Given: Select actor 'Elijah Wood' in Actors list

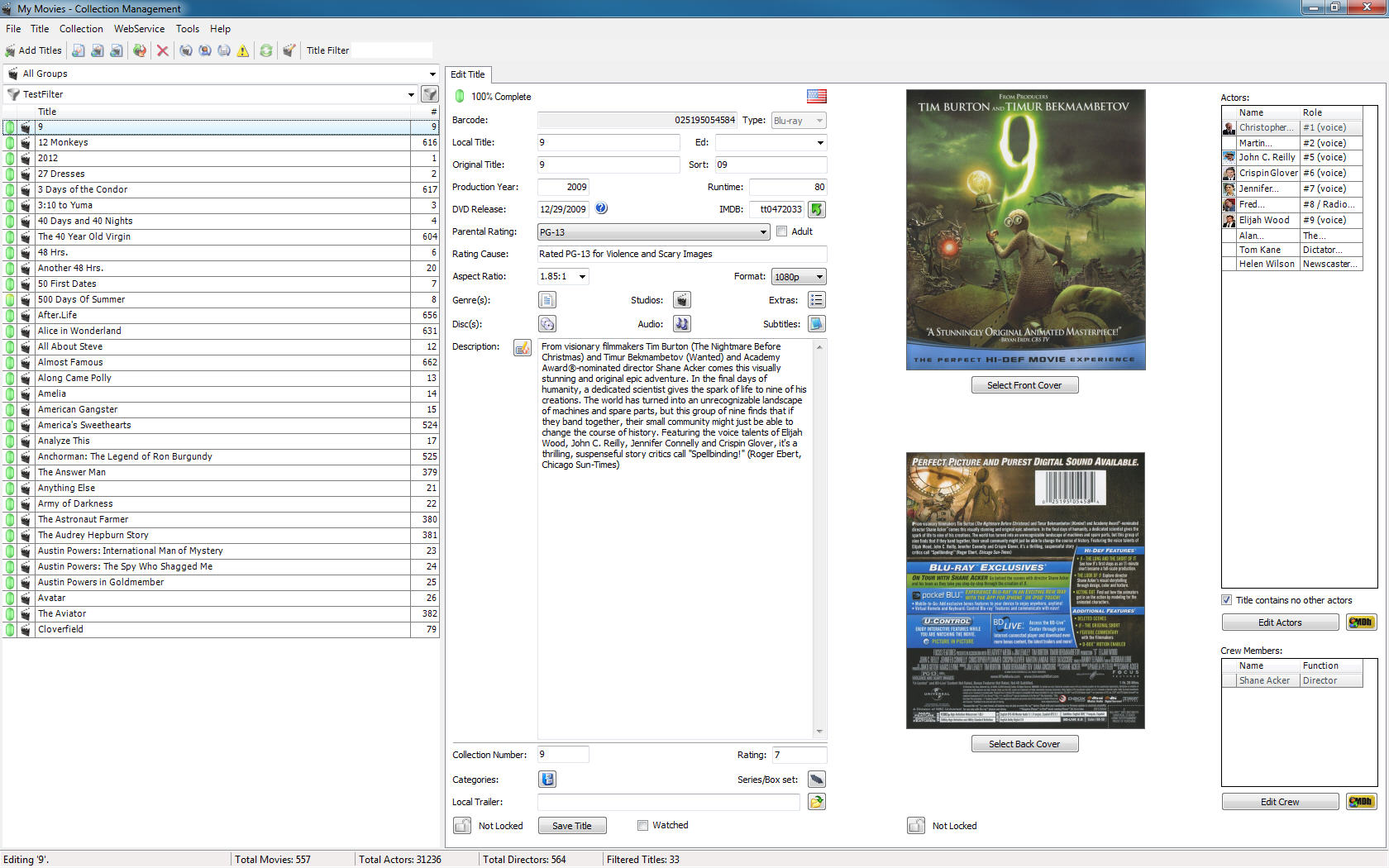Looking at the screenshot, I should click(1291, 220).
